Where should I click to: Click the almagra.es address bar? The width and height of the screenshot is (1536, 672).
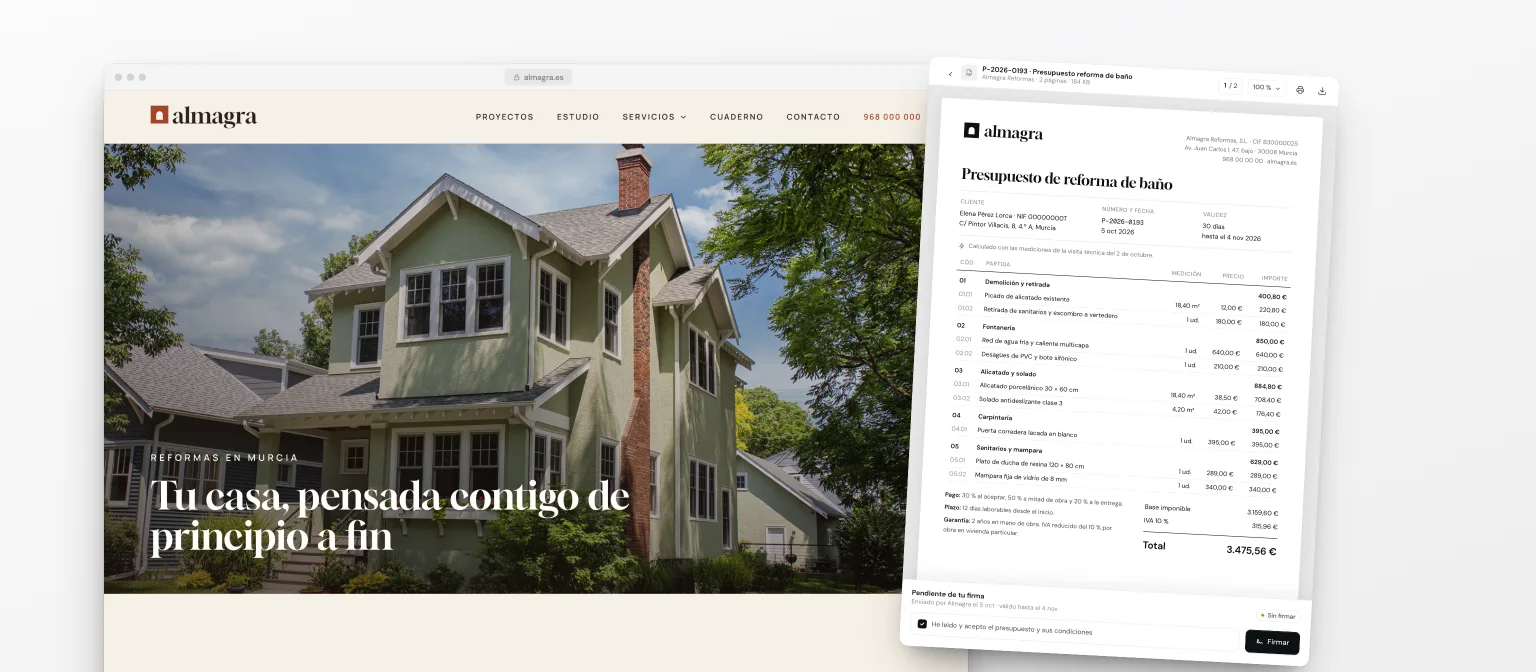point(538,77)
